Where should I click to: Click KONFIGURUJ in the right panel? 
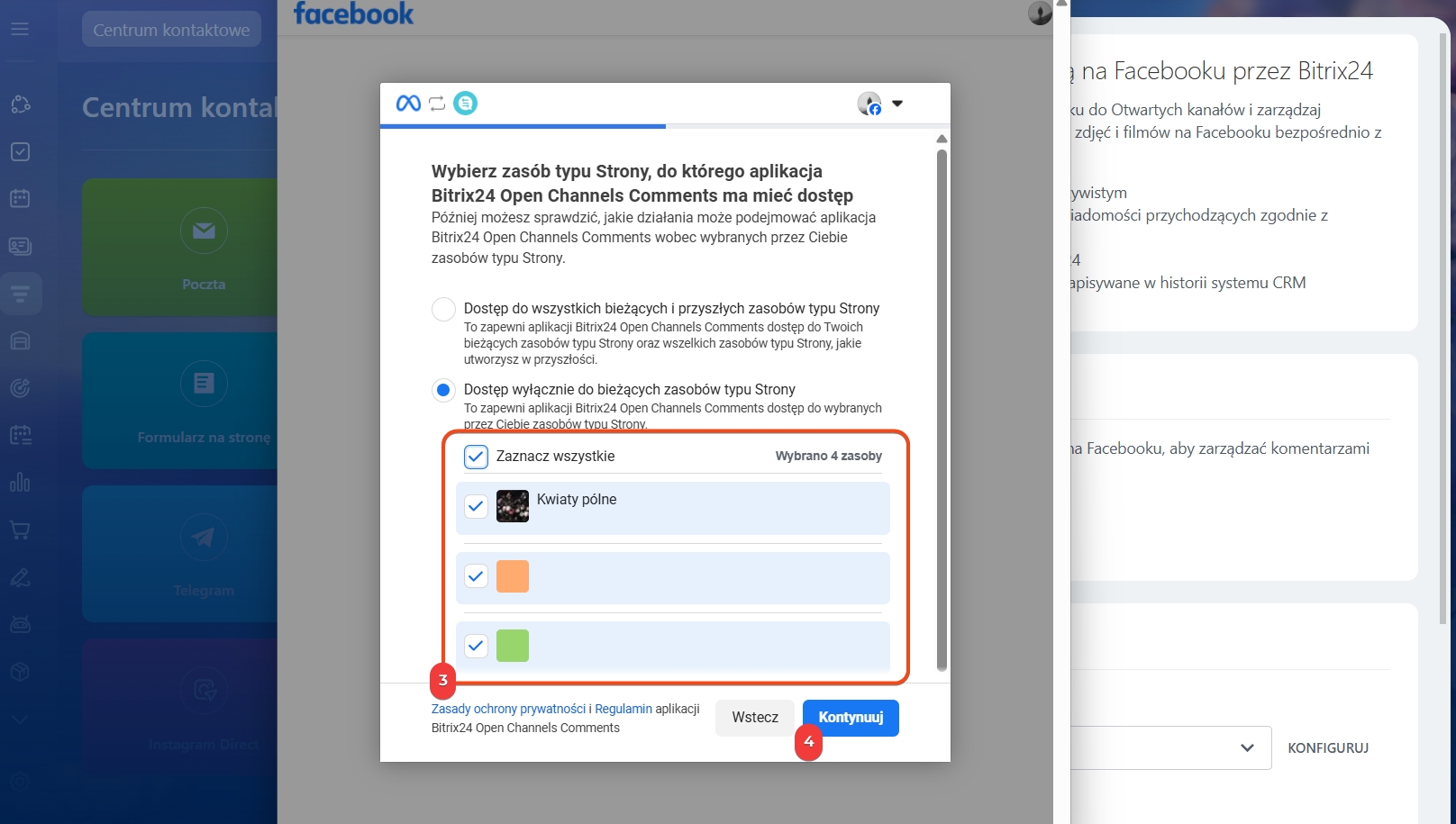coord(1328,748)
